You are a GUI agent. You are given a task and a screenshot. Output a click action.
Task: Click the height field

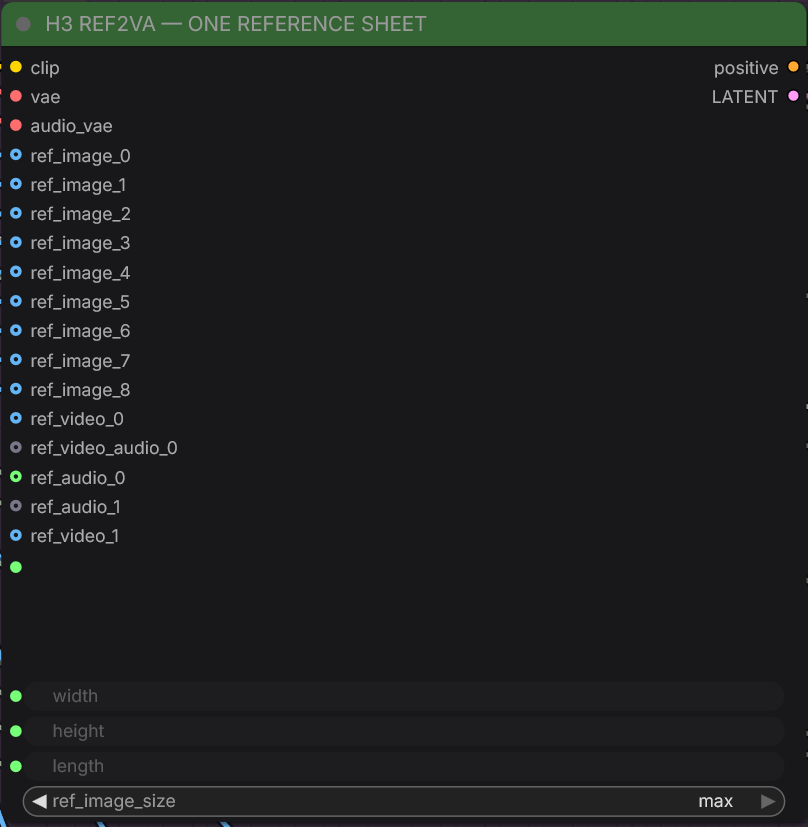click(x=404, y=731)
